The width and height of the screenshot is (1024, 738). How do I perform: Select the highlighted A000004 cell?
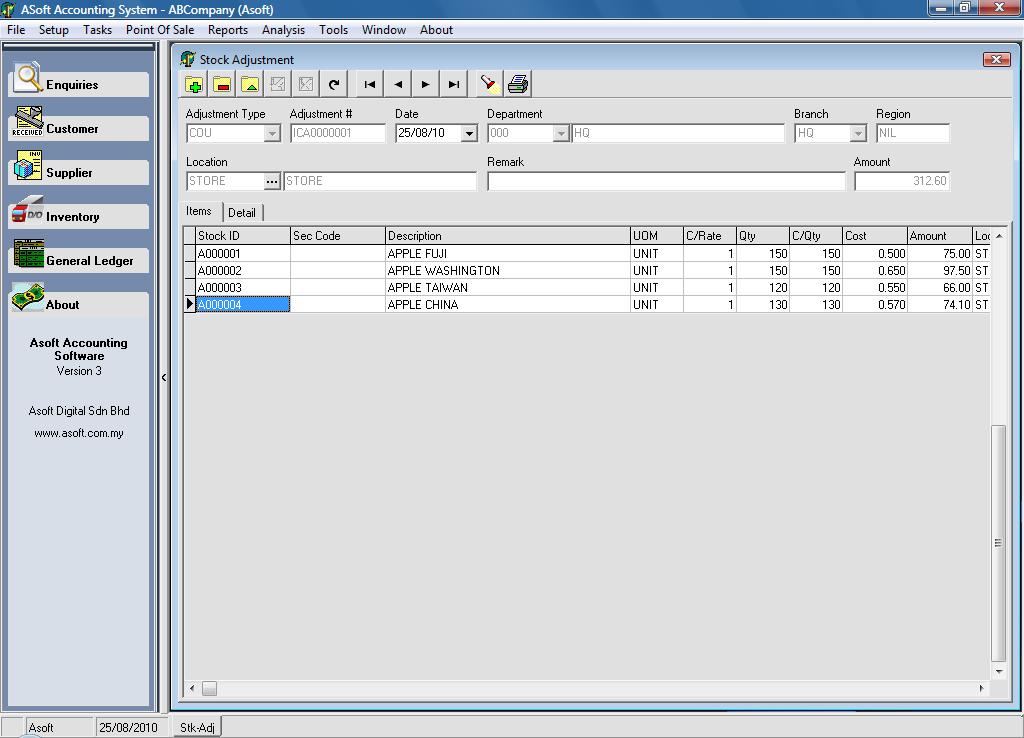(243, 304)
